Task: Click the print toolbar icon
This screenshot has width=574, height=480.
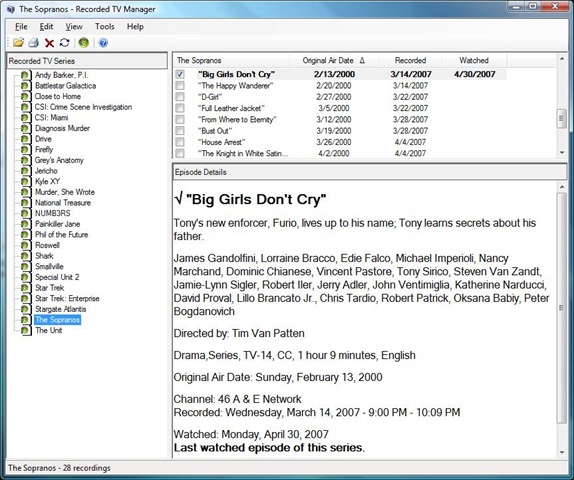Action: (34, 43)
